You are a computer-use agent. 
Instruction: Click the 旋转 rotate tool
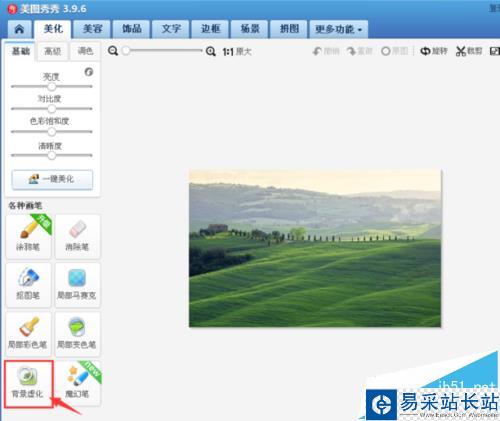coord(434,51)
